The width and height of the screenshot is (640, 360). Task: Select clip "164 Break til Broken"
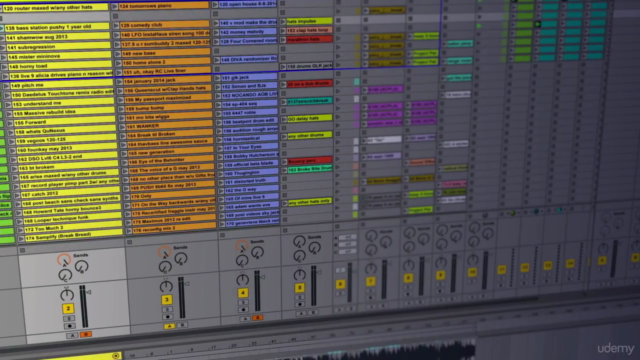pyautogui.click(x=169, y=134)
